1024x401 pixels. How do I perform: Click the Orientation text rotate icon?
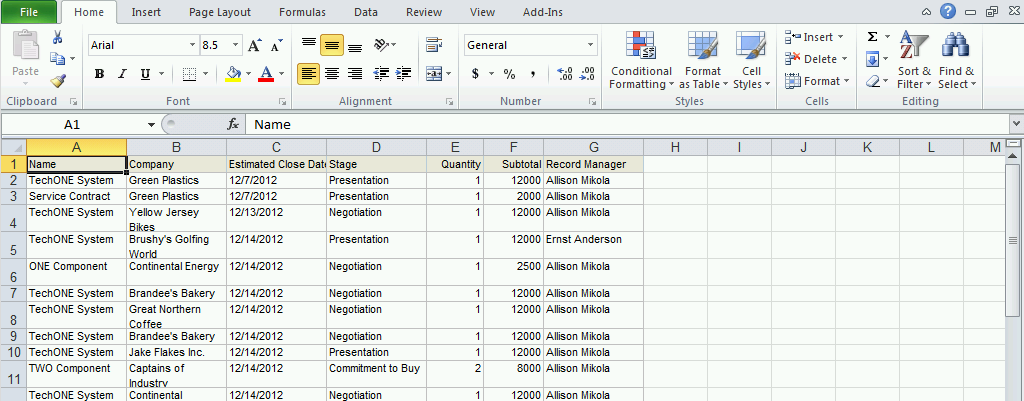point(381,45)
